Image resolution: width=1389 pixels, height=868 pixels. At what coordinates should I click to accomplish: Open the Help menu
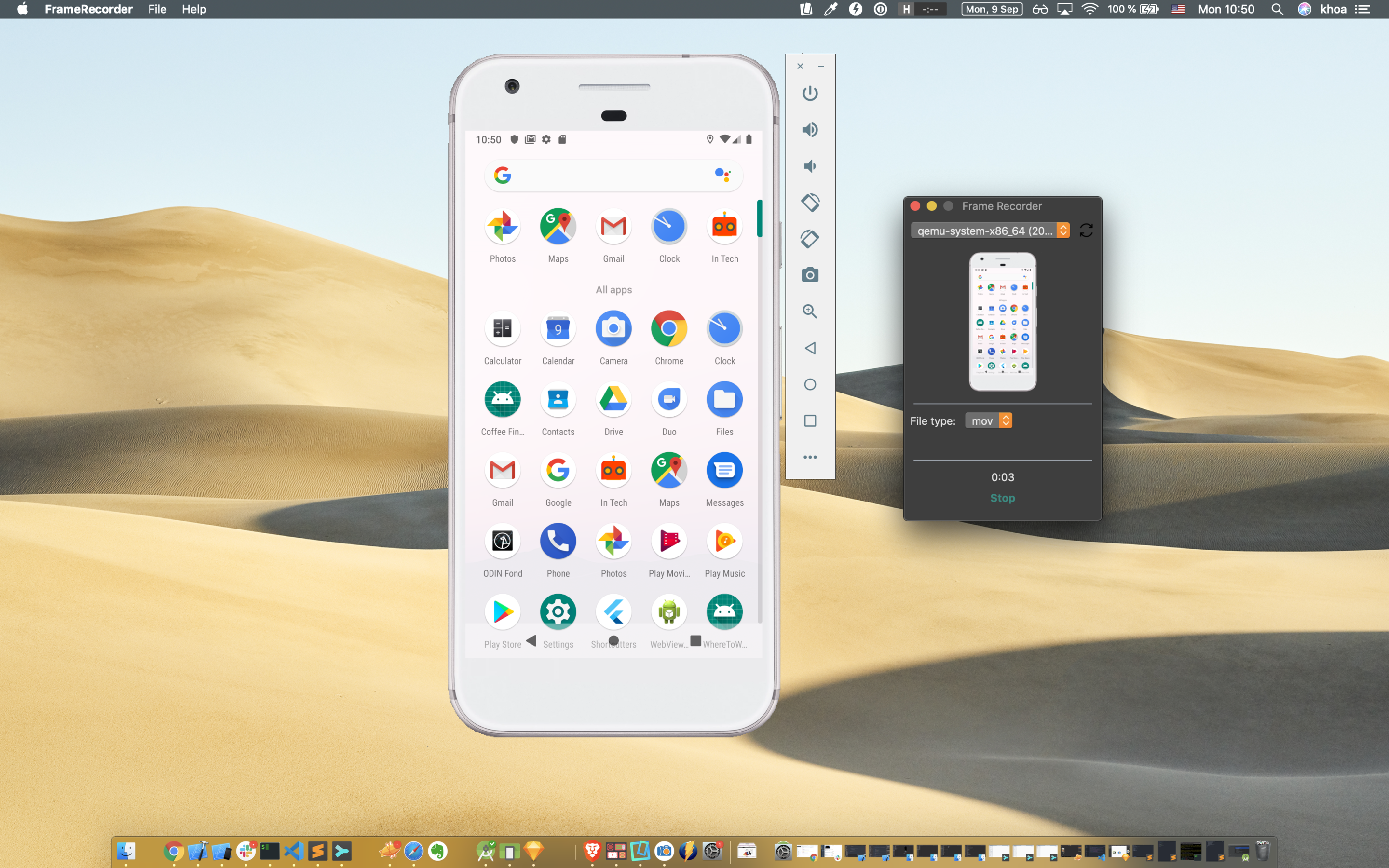tap(193, 9)
